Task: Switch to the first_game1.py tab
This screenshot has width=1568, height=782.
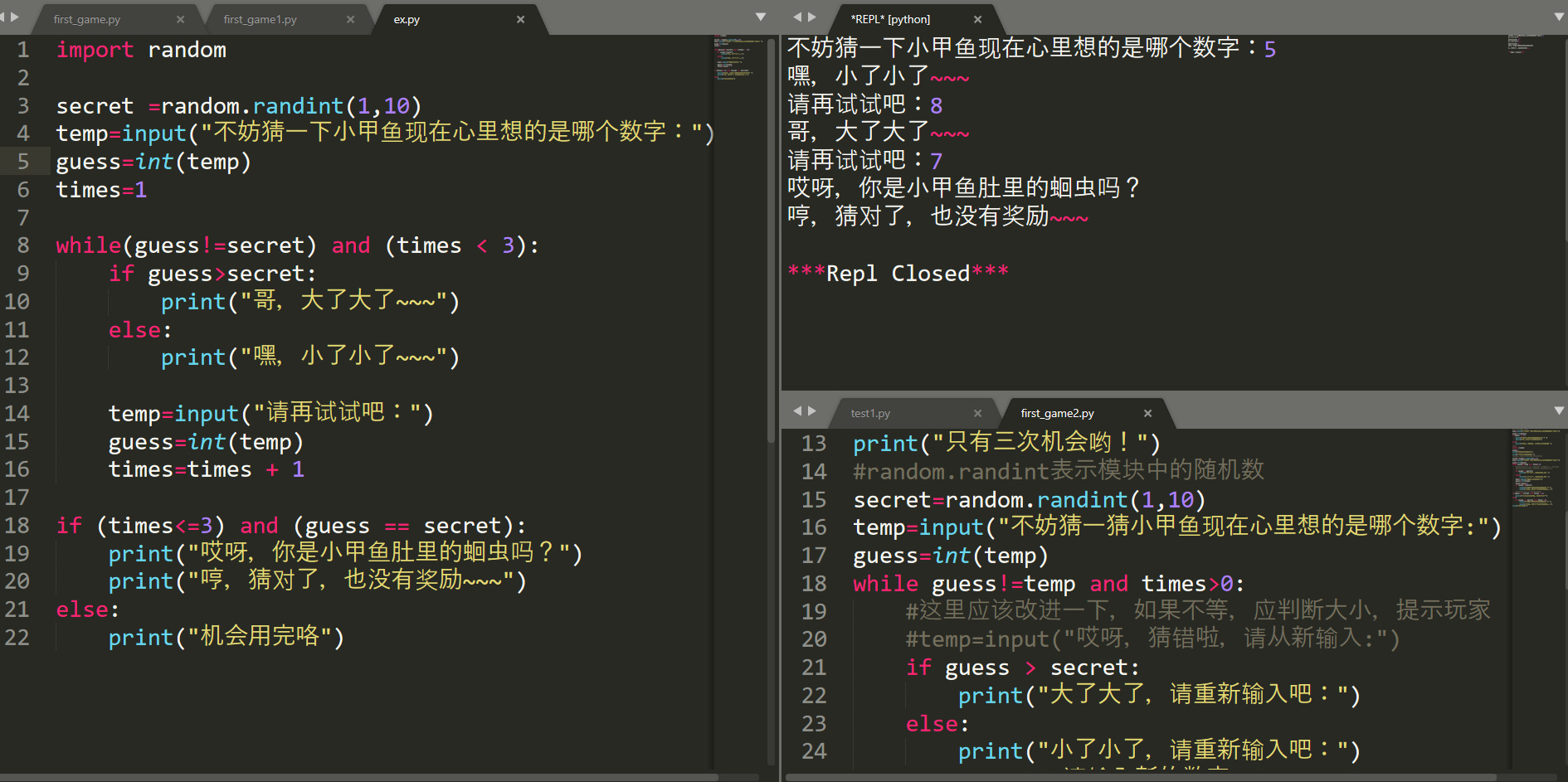Action: (260, 19)
